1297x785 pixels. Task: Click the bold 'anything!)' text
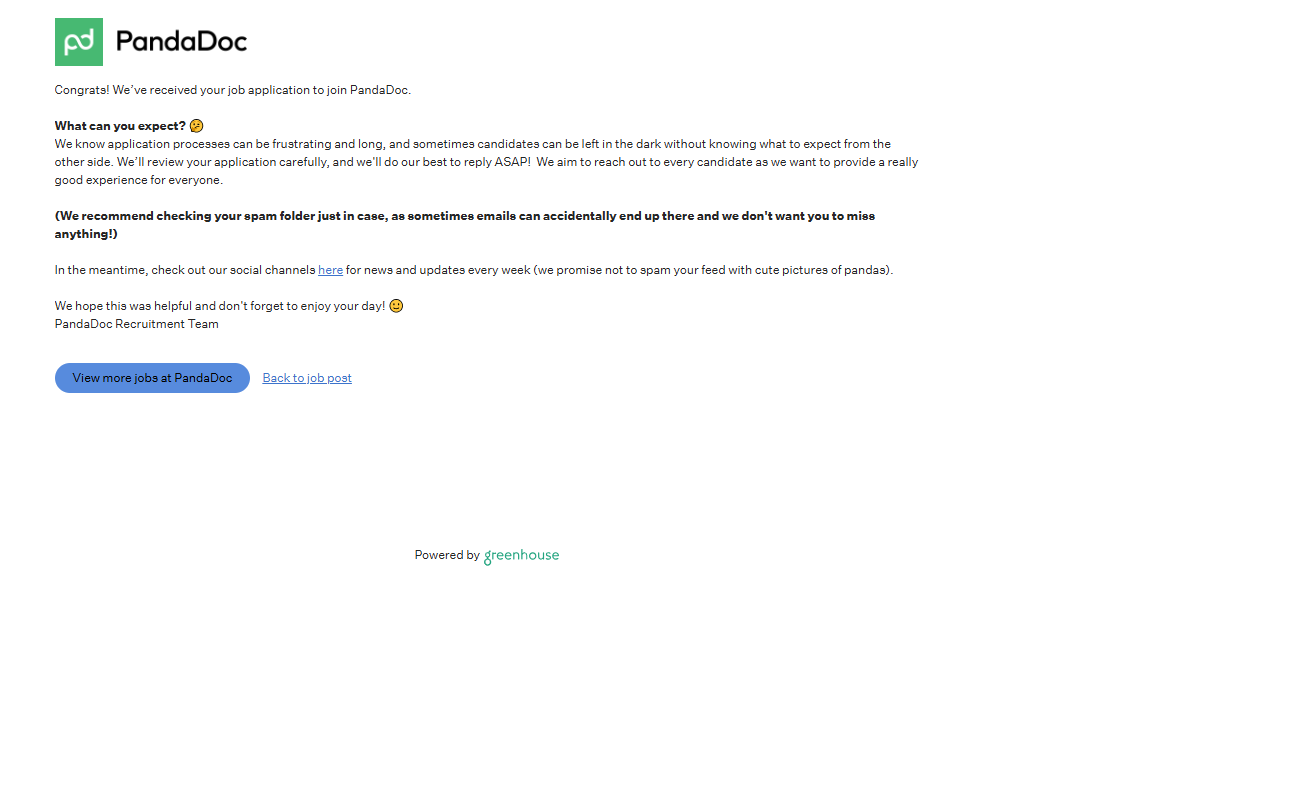click(86, 234)
